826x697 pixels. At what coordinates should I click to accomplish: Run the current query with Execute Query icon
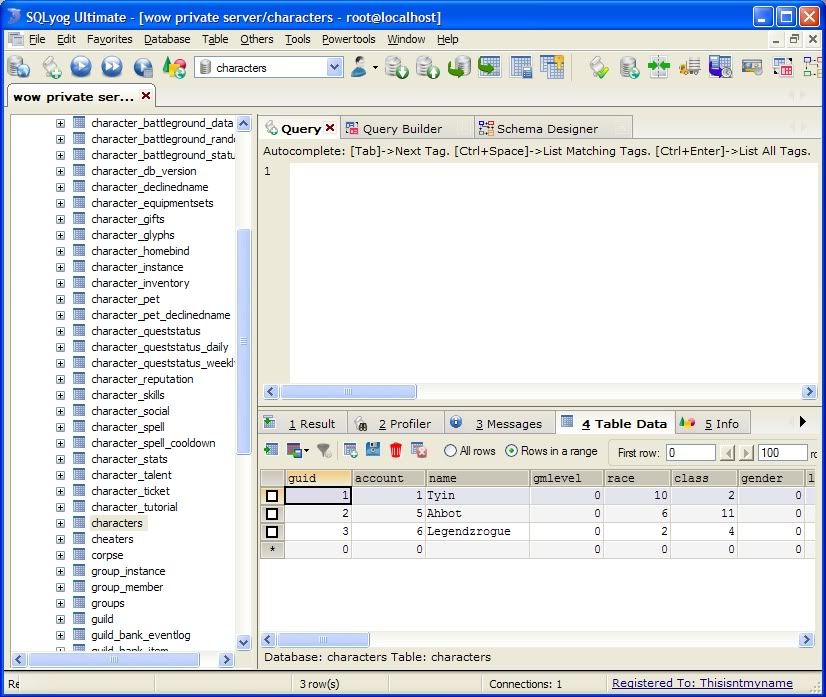pos(81,67)
